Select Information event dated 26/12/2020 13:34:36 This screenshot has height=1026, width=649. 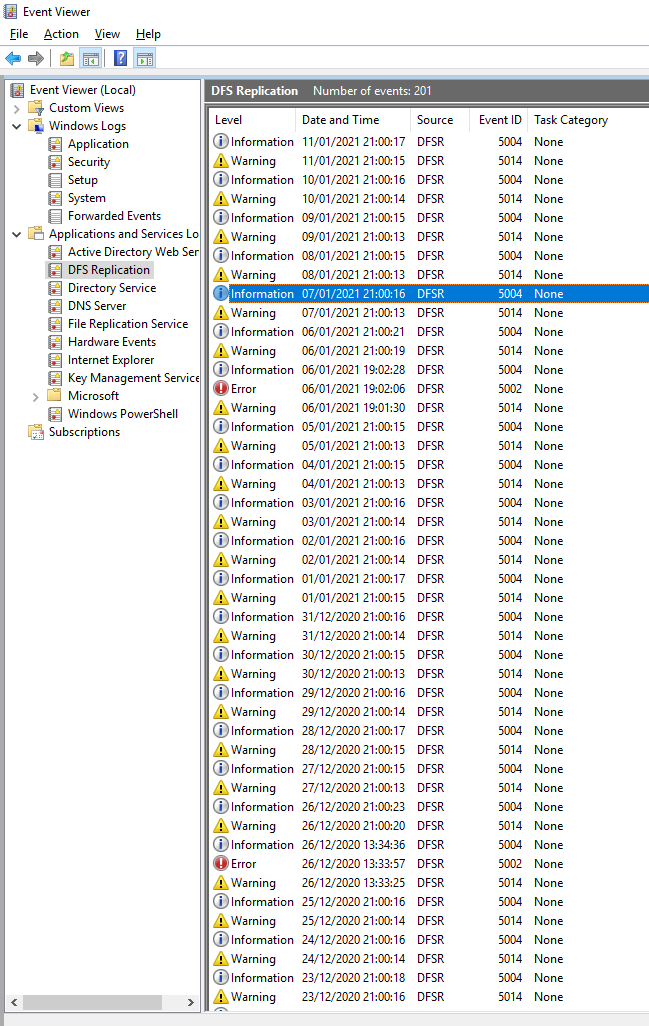[x=429, y=845]
